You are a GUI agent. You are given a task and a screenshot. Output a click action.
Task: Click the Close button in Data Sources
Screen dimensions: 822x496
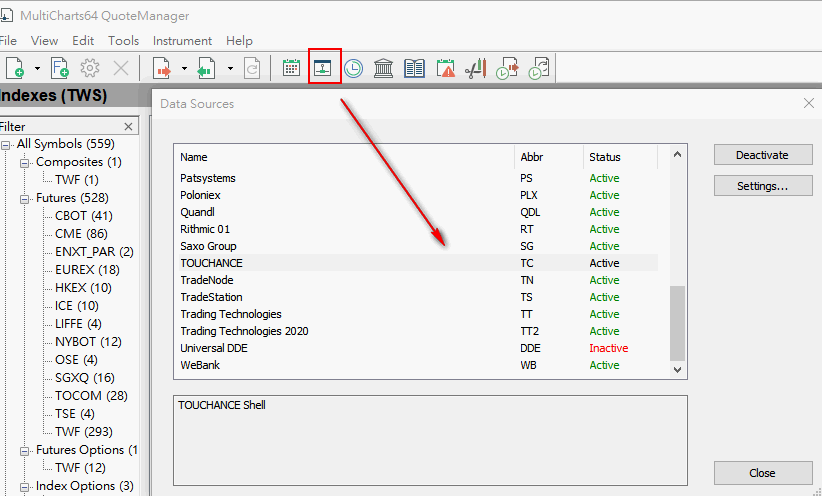[x=763, y=473]
